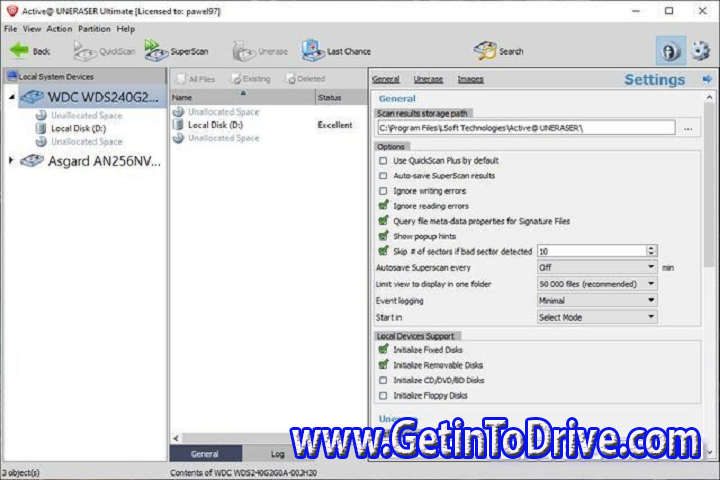720x480 pixels.
Task: Open the Search tool
Action: tap(499, 51)
